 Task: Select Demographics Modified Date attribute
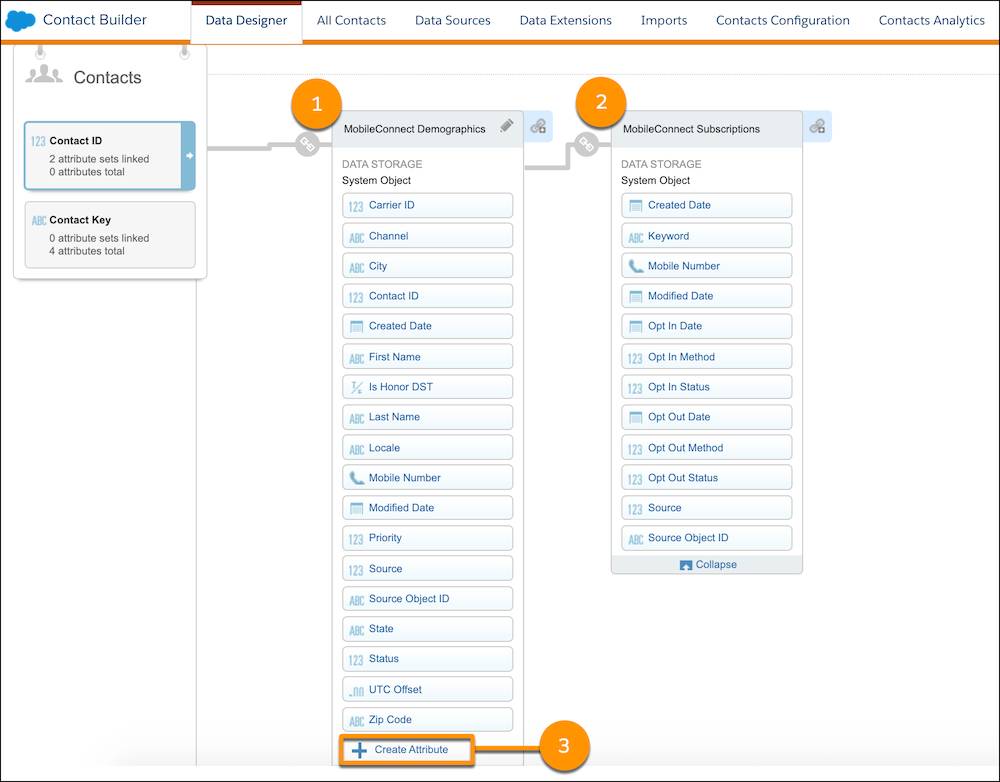(427, 508)
